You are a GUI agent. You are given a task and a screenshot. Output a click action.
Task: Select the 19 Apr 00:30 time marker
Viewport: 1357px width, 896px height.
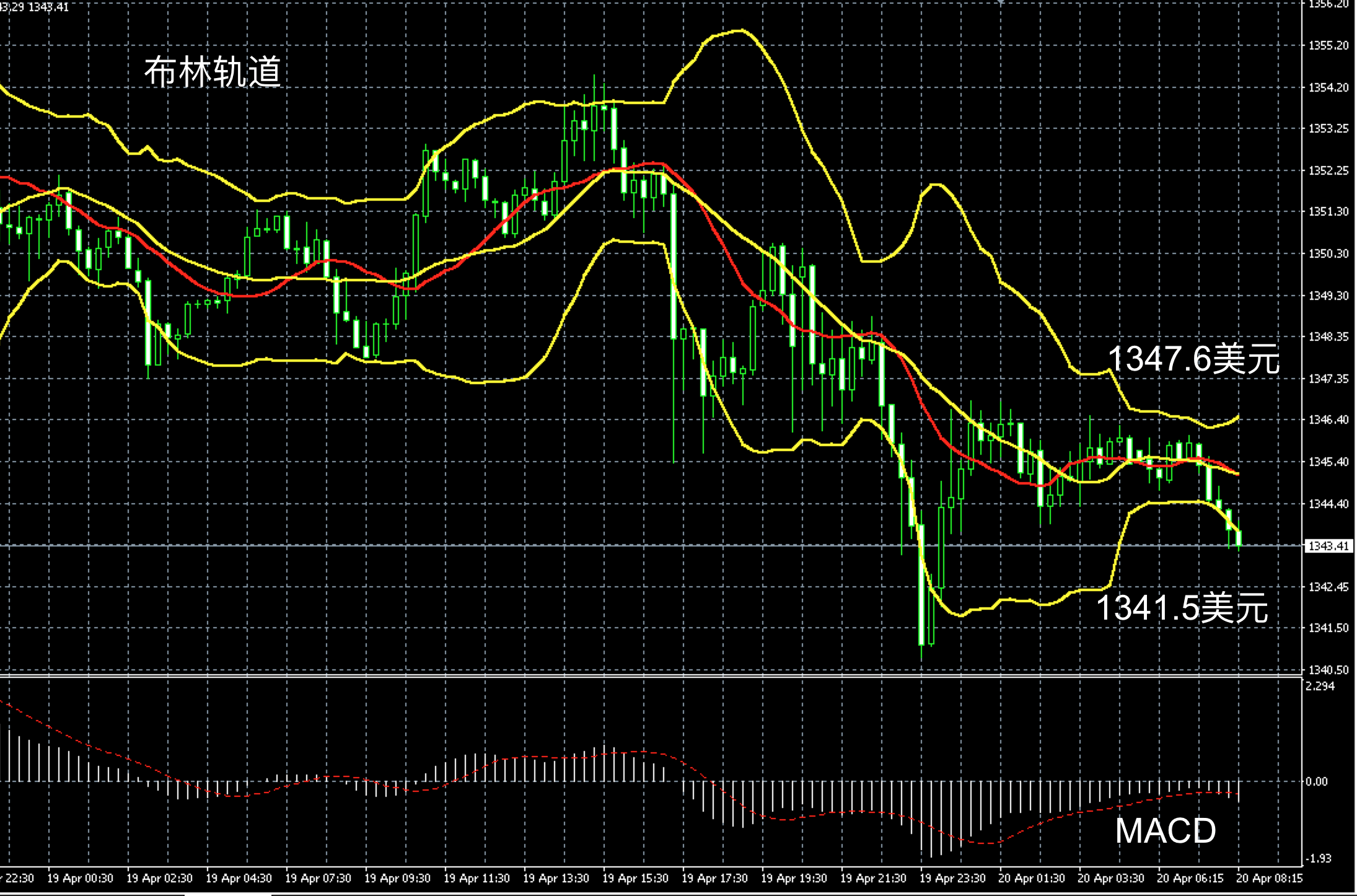point(81,879)
